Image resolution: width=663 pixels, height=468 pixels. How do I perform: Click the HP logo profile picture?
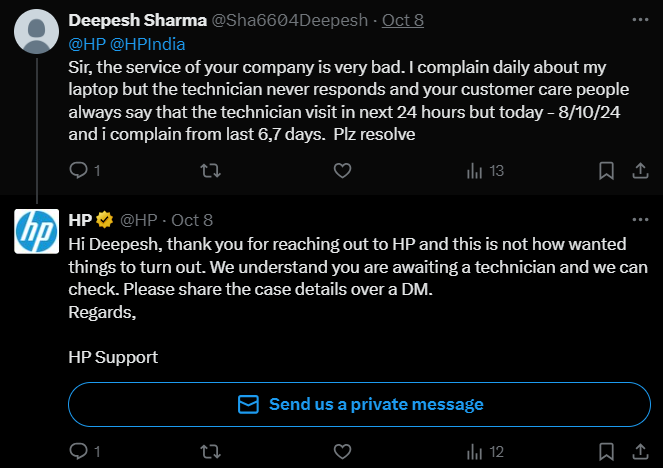pyautogui.click(x=35, y=233)
